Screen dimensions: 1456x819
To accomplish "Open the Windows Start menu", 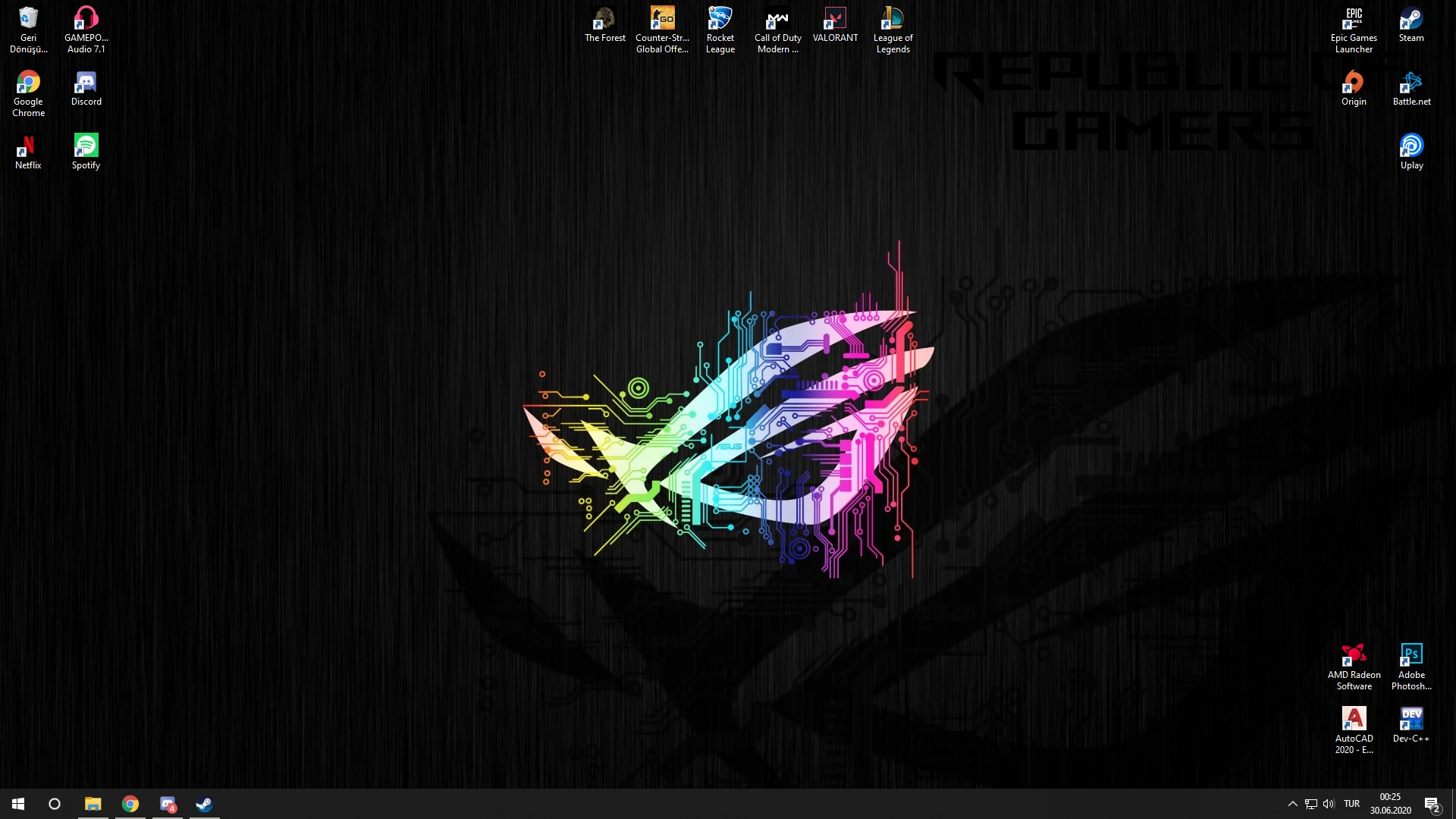I will coord(18,804).
